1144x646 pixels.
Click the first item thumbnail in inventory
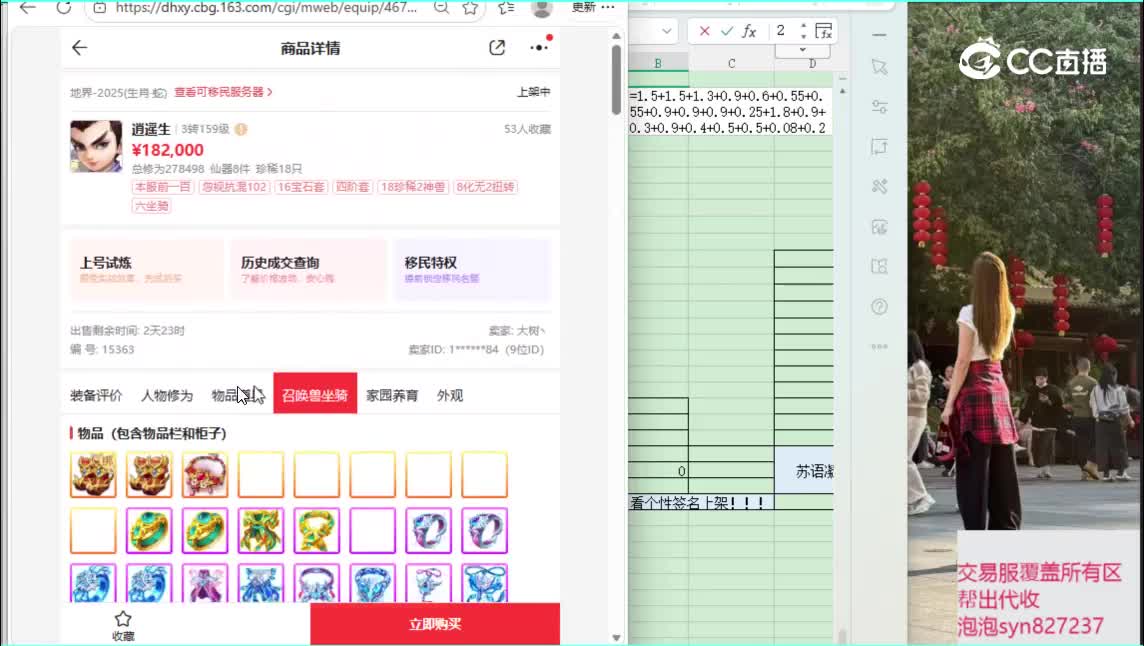(93, 475)
